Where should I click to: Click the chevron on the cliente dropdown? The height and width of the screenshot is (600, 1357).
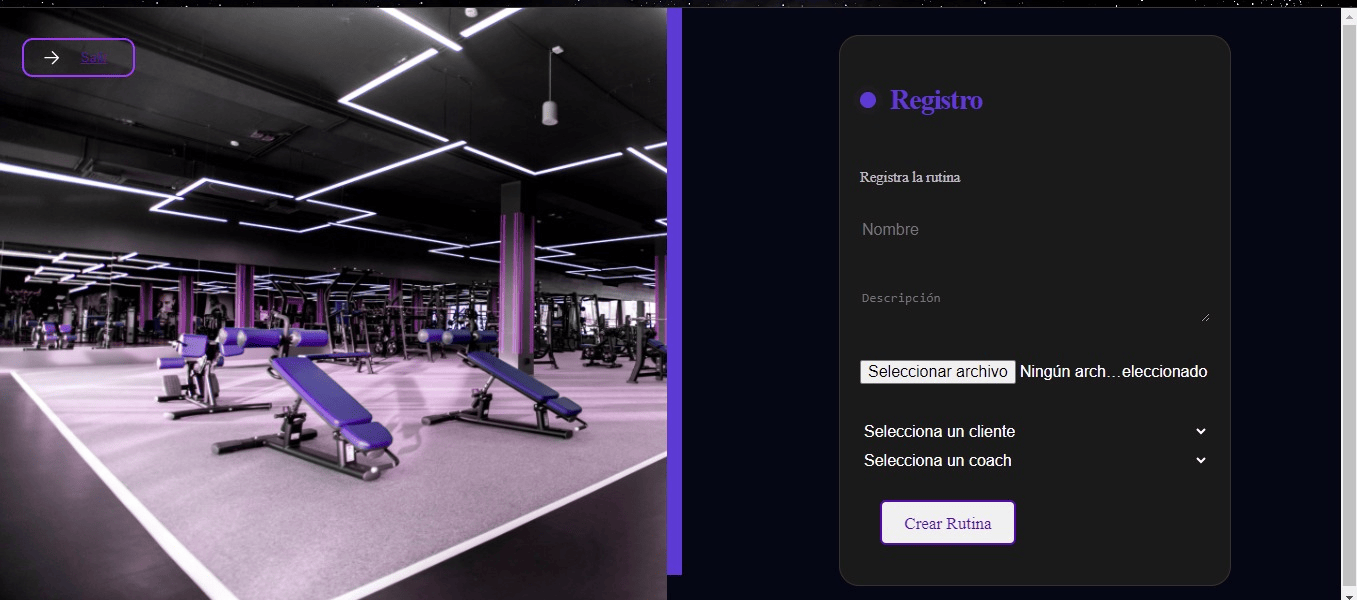pyautogui.click(x=1201, y=432)
